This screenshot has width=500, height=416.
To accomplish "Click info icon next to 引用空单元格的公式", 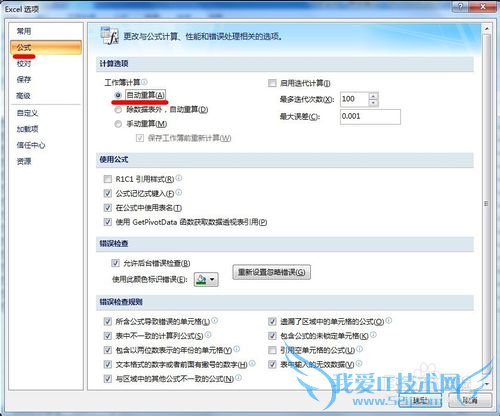I will [x=359, y=349].
